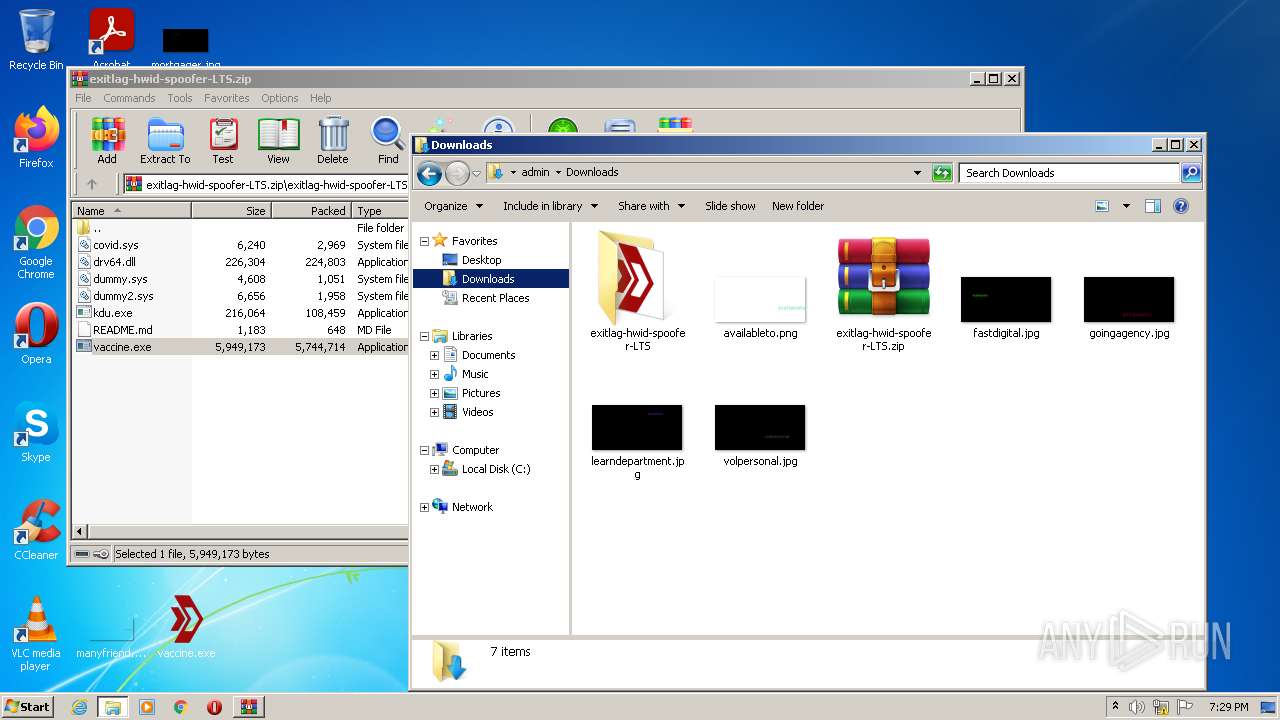Collapse the Libraries tree group
The height and width of the screenshot is (720, 1280).
coord(424,336)
